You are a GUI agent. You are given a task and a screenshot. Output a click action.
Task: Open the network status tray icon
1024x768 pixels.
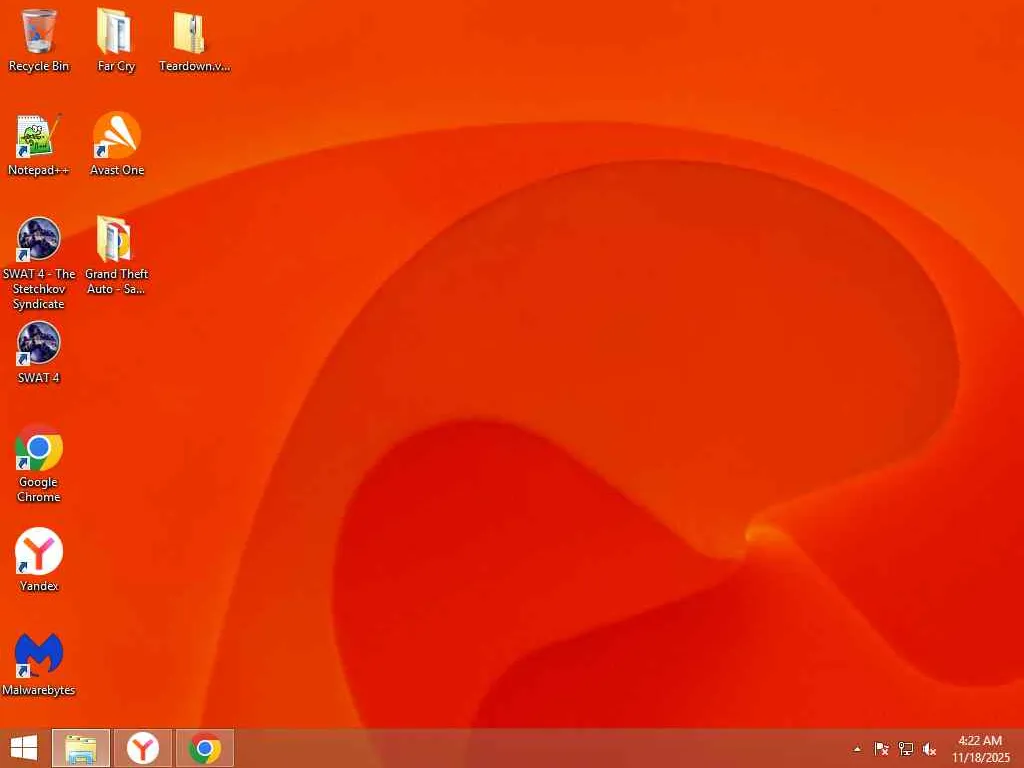906,749
